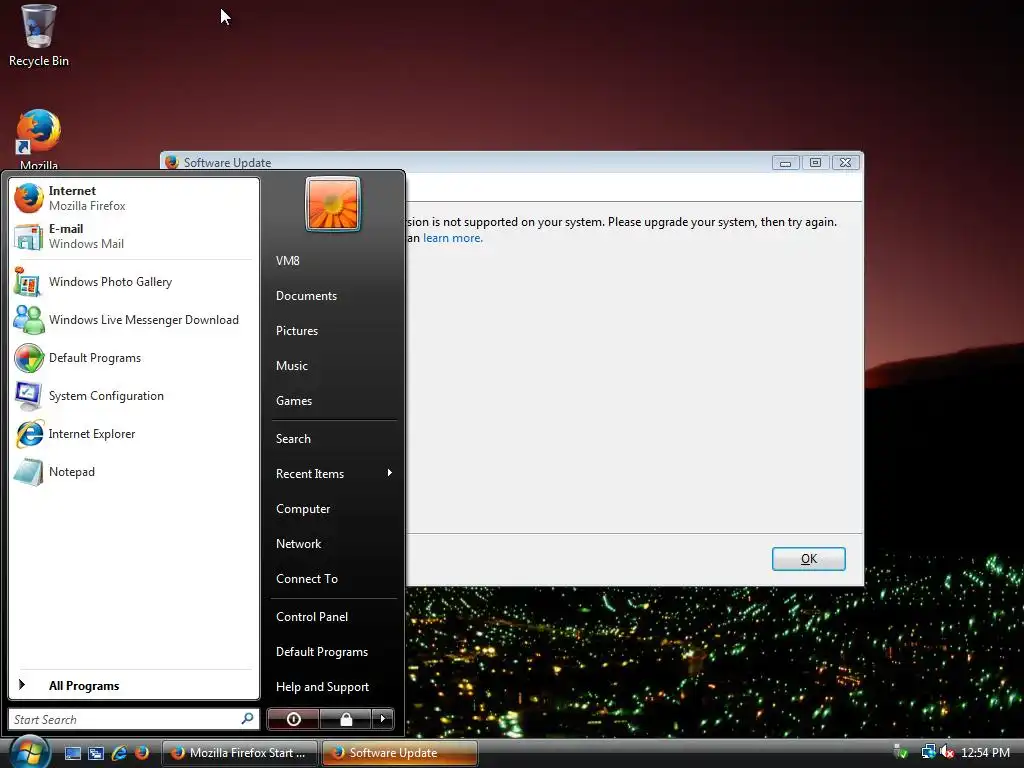This screenshot has height=768, width=1024.
Task: Open Mozilla Firefox from Start menu Internet entry
Action: coord(134,198)
